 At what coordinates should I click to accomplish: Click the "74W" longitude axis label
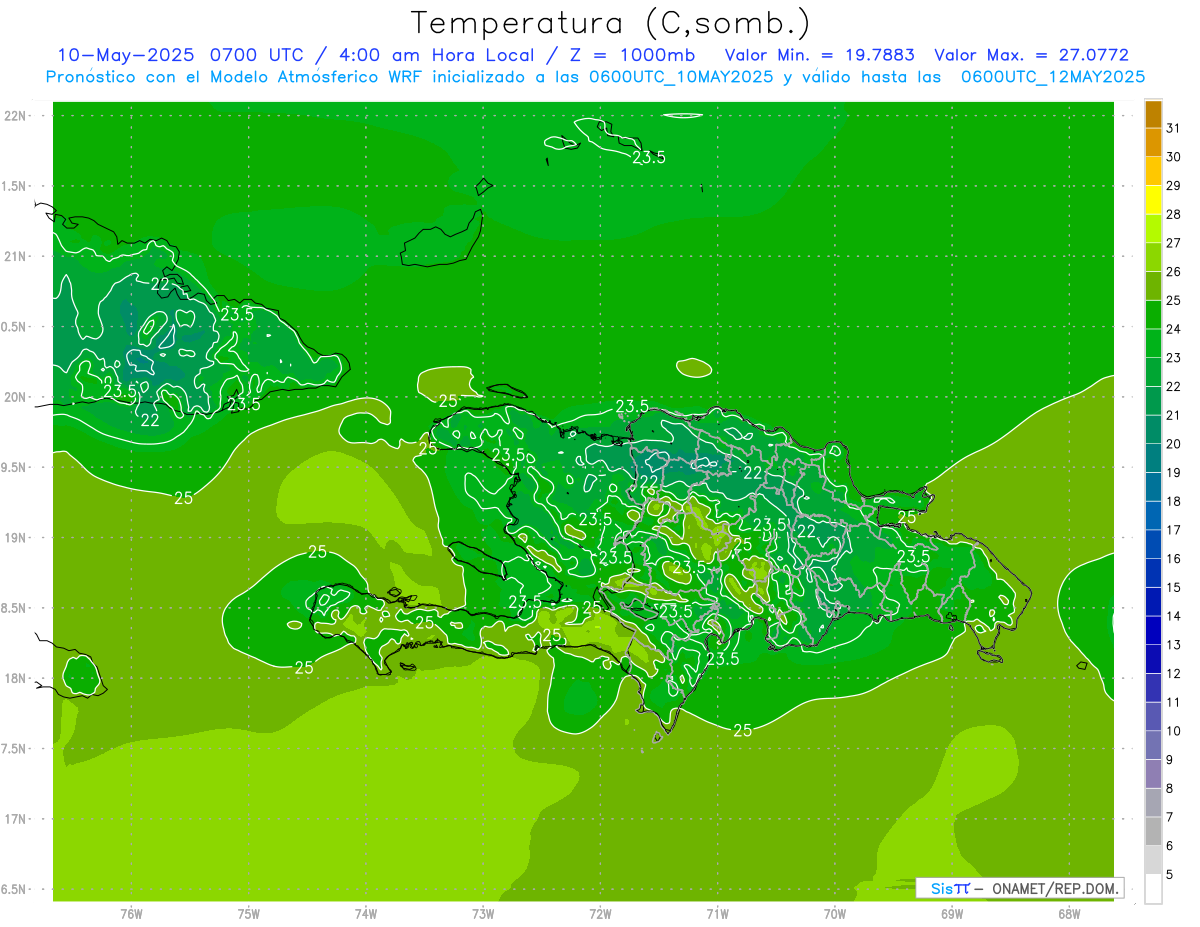(x=366, y=914)
